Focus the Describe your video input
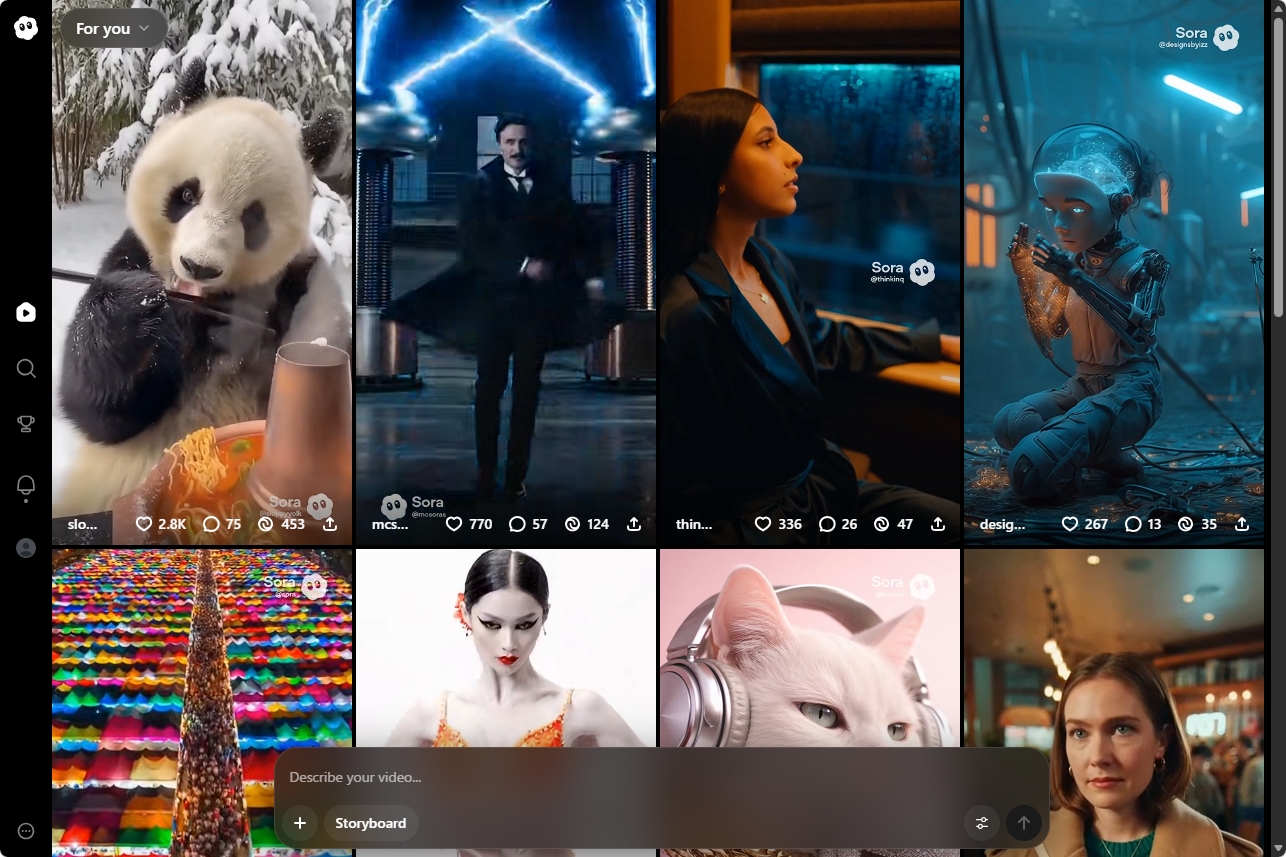This screenshot has height=857, width=1286. click(x=661, y=777)
